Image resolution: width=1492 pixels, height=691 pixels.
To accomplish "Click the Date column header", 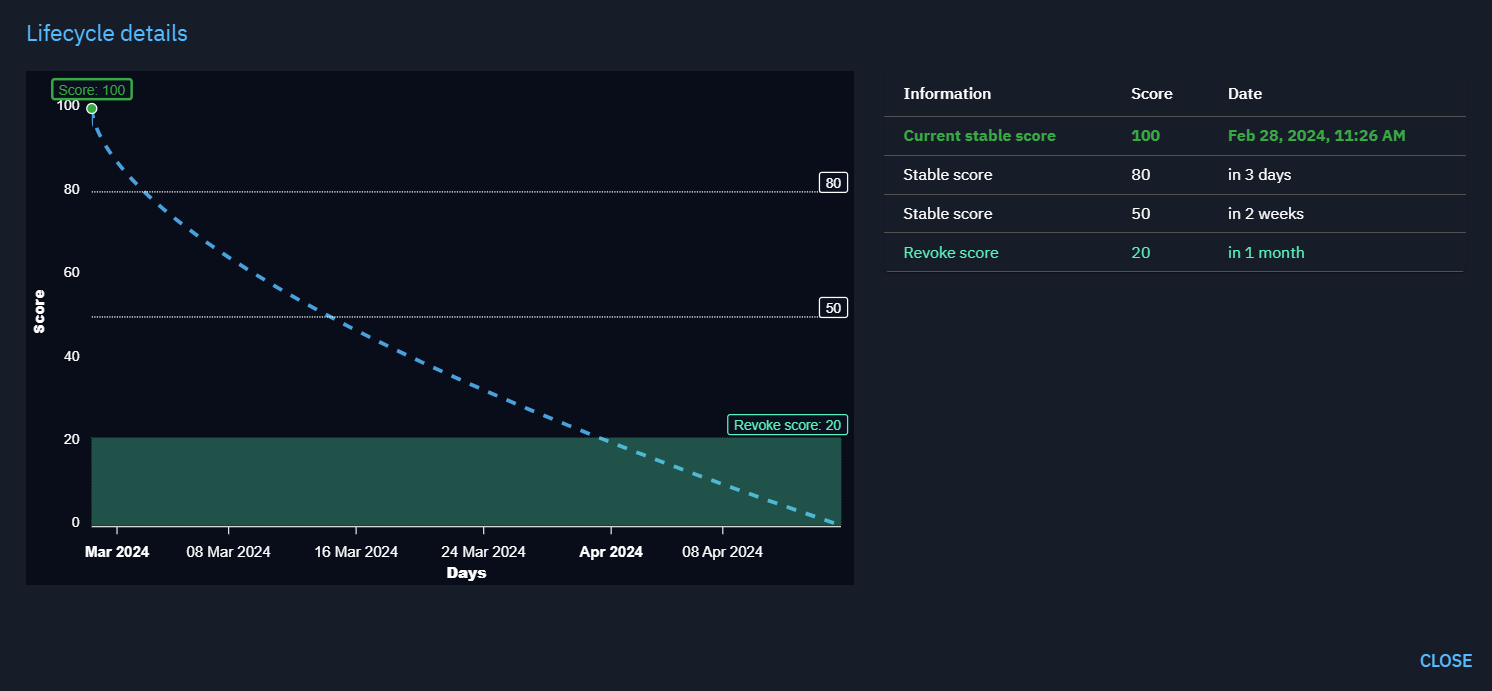I will click(1244, 94).
